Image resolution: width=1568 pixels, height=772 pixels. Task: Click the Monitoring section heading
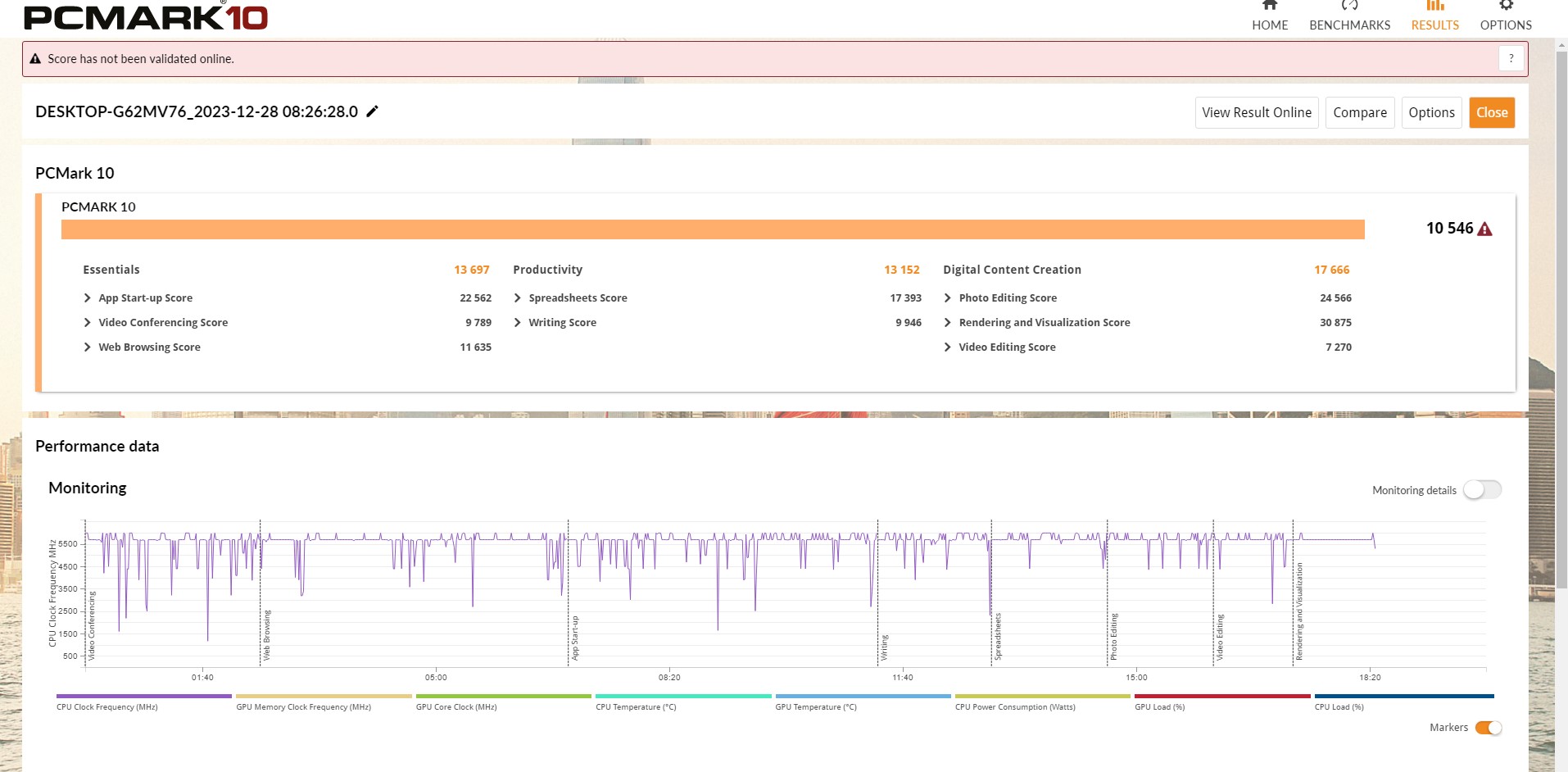click(x=88, y=488)
